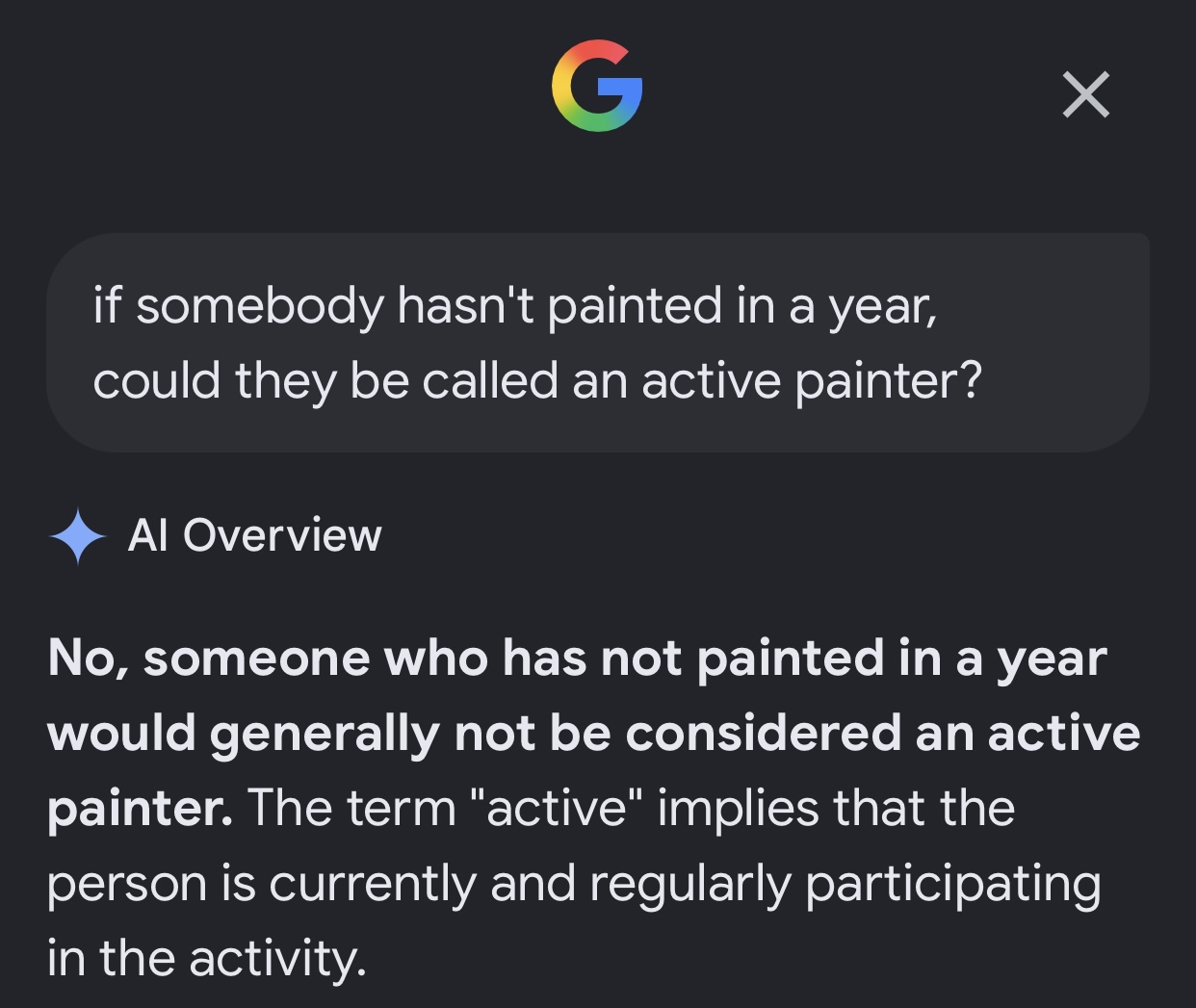Tap the AI Overview sparkle icon
The height and width of the screenshot is (1008, 1196).
coord(78,536)
